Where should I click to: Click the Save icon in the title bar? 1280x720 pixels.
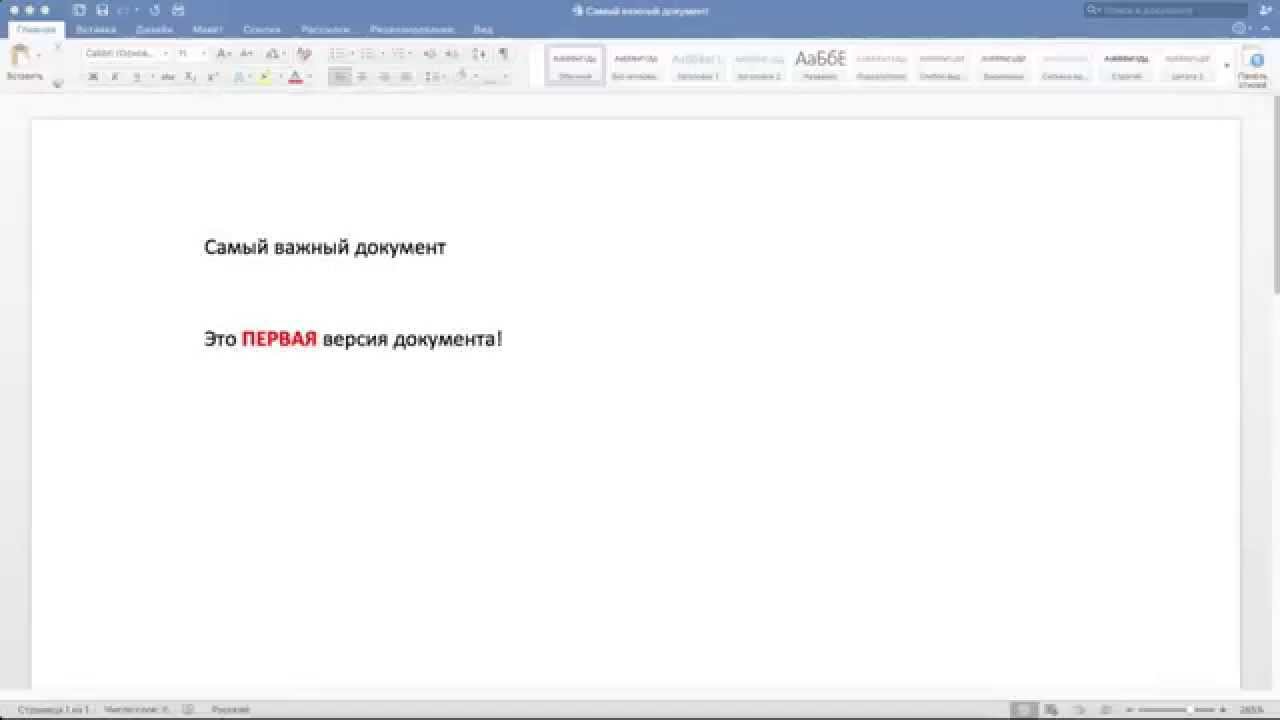click(102, 10)
